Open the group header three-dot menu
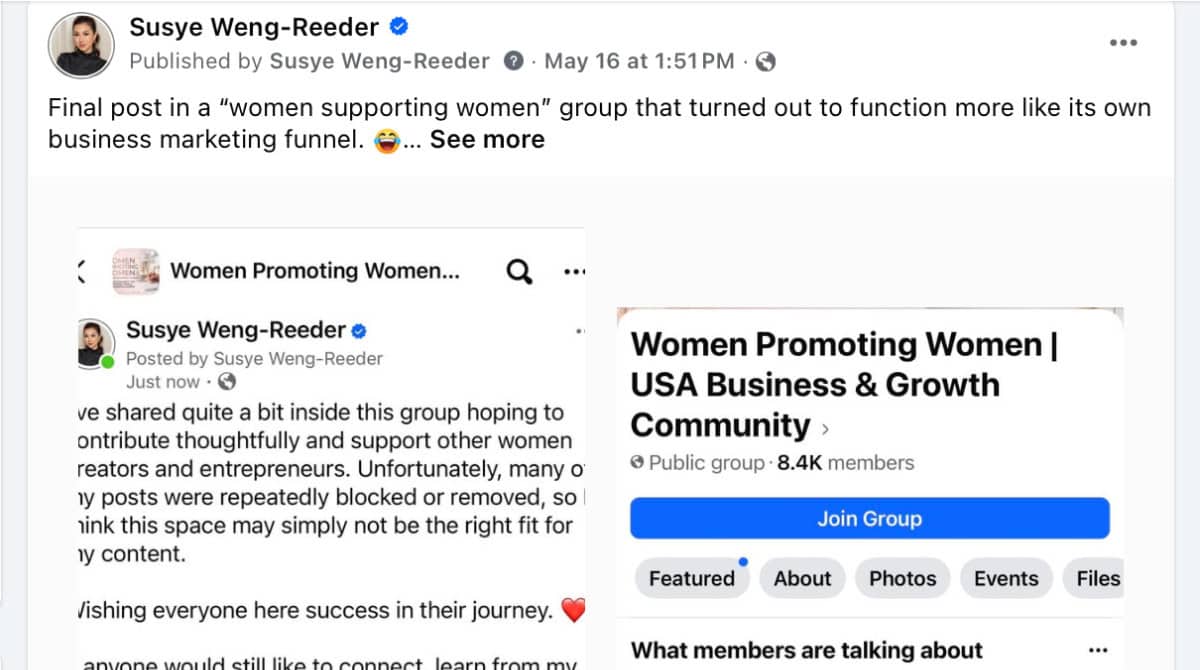The height and width of the screenshot is (670, 1200). point(574,271)
